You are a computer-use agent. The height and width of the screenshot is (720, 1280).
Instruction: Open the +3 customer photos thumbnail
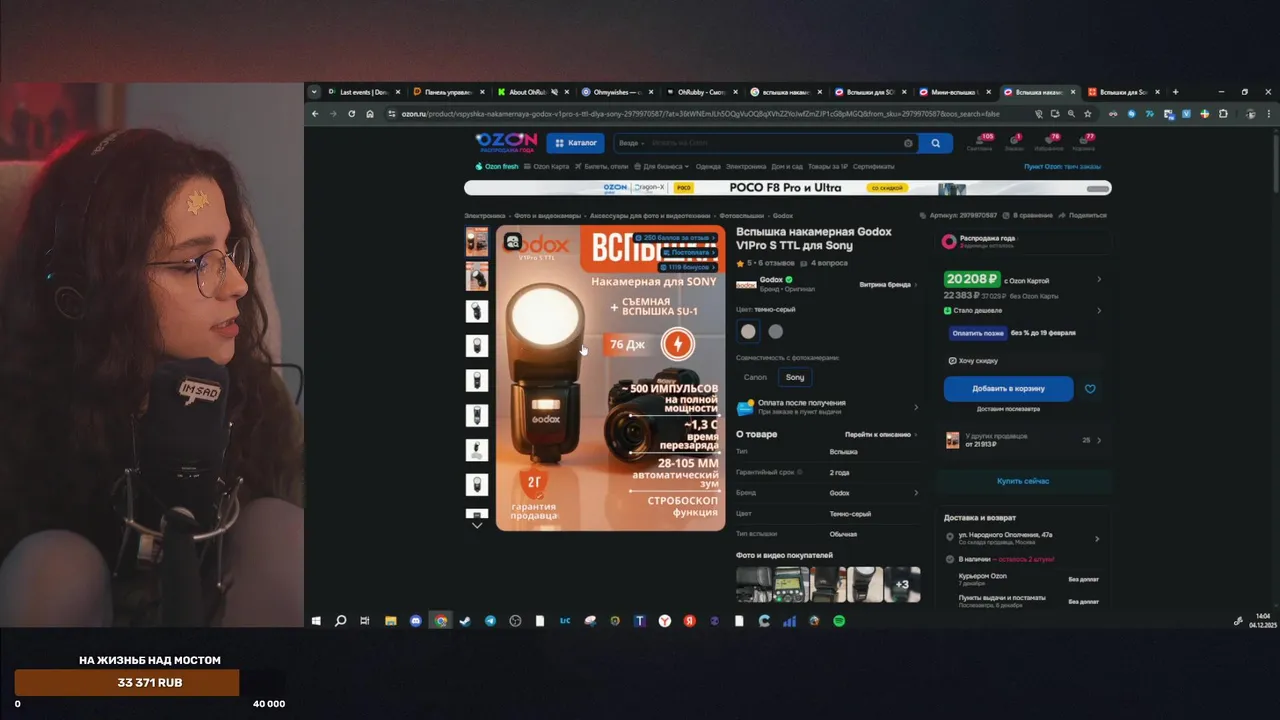coord(902,584)
